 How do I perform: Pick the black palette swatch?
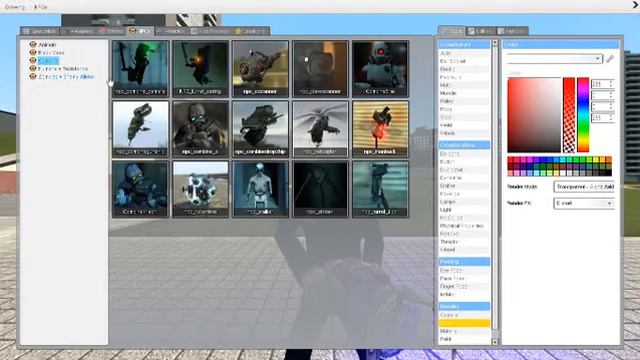[x=609, y=173]
